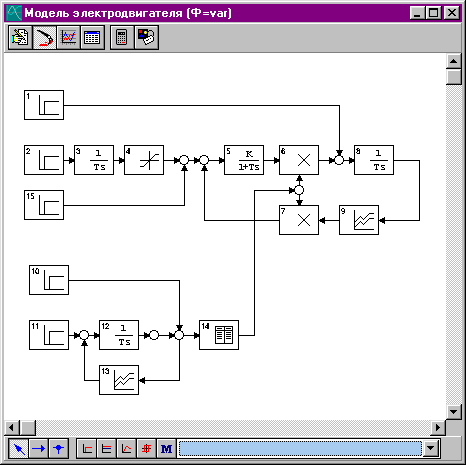Select multiplier block 7
Screen dimensions: 466x465
tap(299, 220)
